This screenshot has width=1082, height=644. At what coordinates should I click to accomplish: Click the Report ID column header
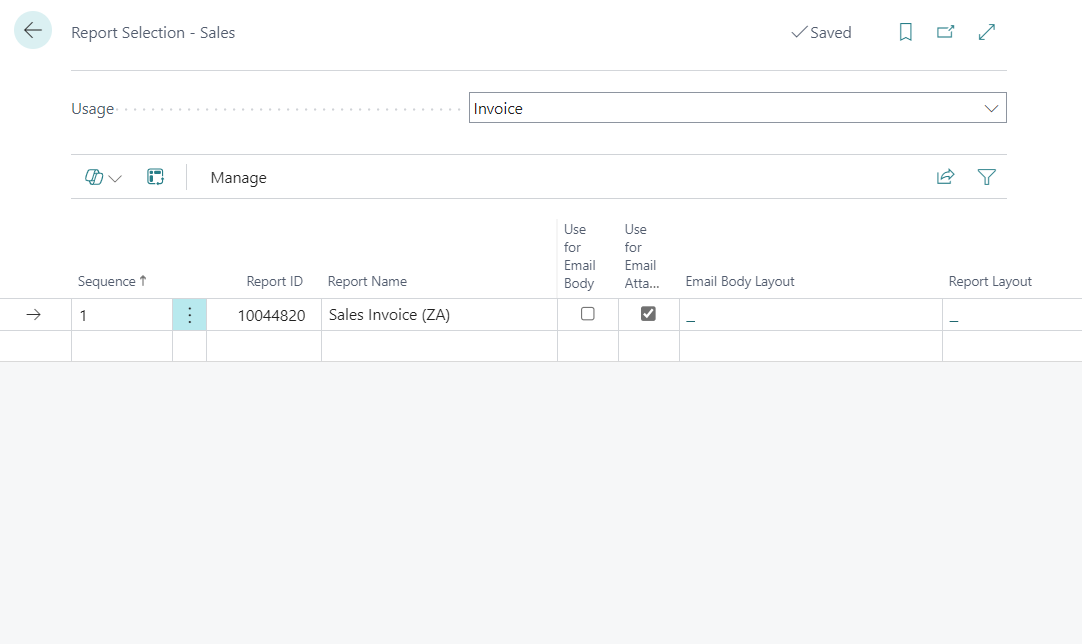click(x=274, y=282)
